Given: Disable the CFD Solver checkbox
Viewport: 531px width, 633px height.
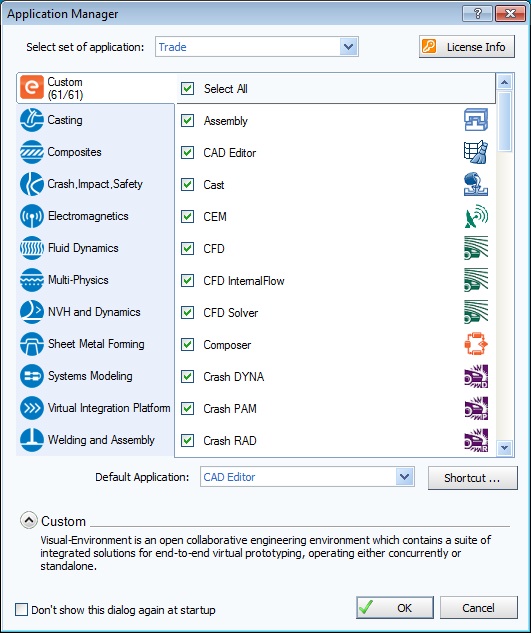Looking at the screenshot, I should pyautogui.click(x=187, y=312).
